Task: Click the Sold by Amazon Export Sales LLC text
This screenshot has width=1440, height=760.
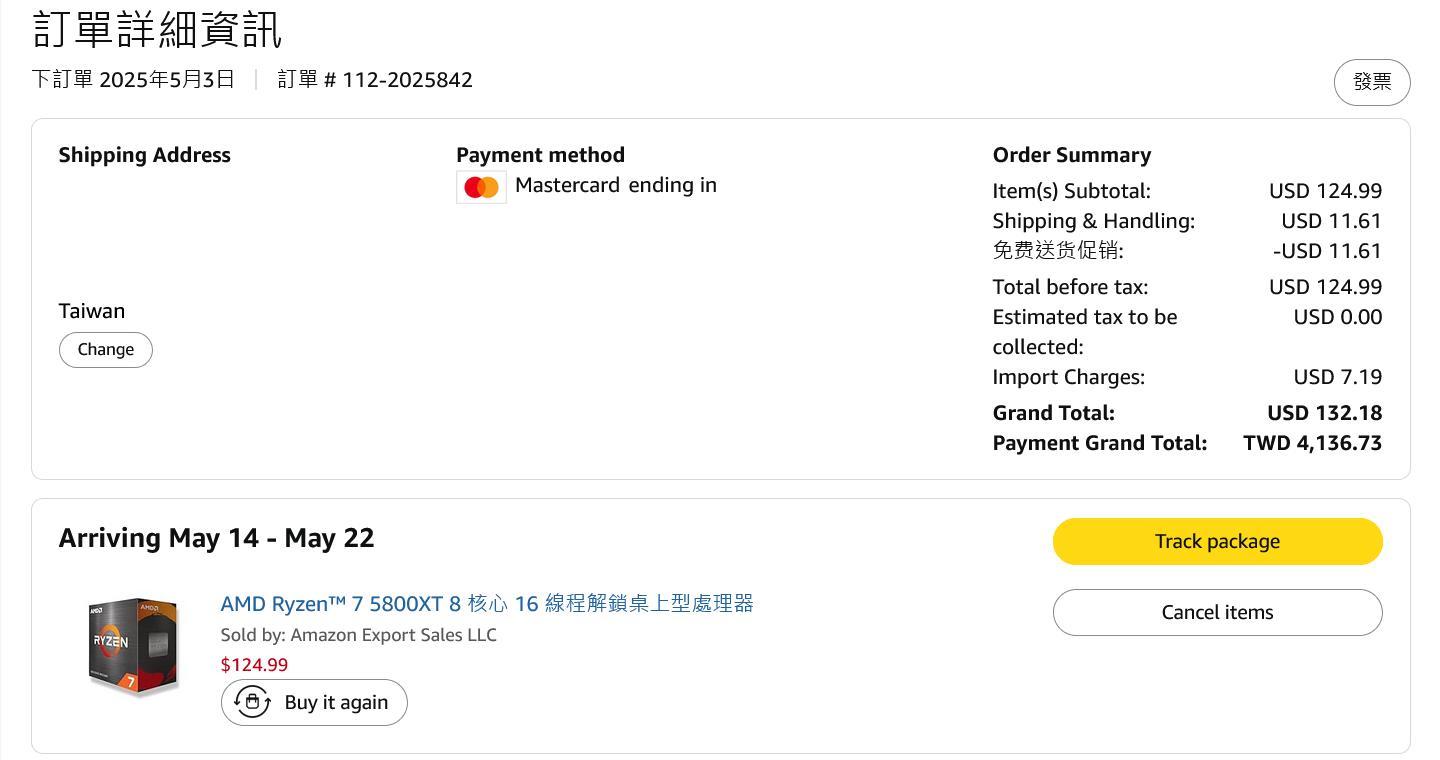Action: [359, 635]
